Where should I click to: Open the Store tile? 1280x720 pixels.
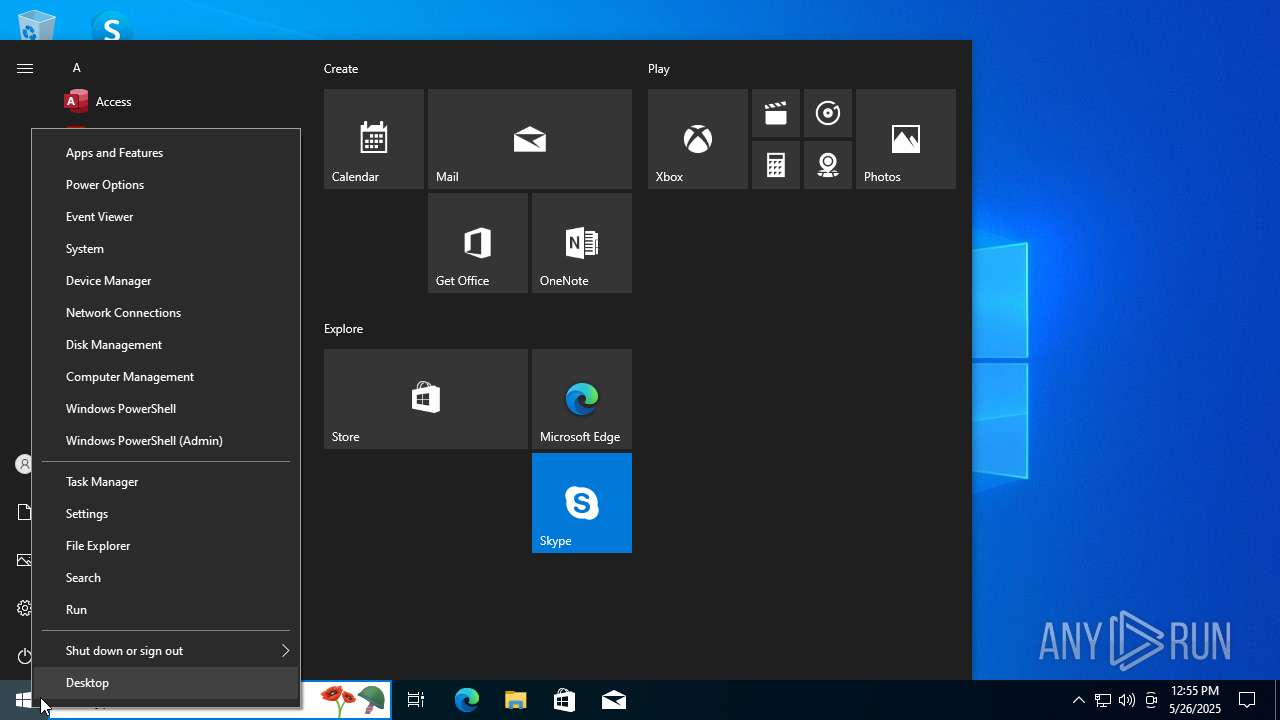[x=426, y=399]
